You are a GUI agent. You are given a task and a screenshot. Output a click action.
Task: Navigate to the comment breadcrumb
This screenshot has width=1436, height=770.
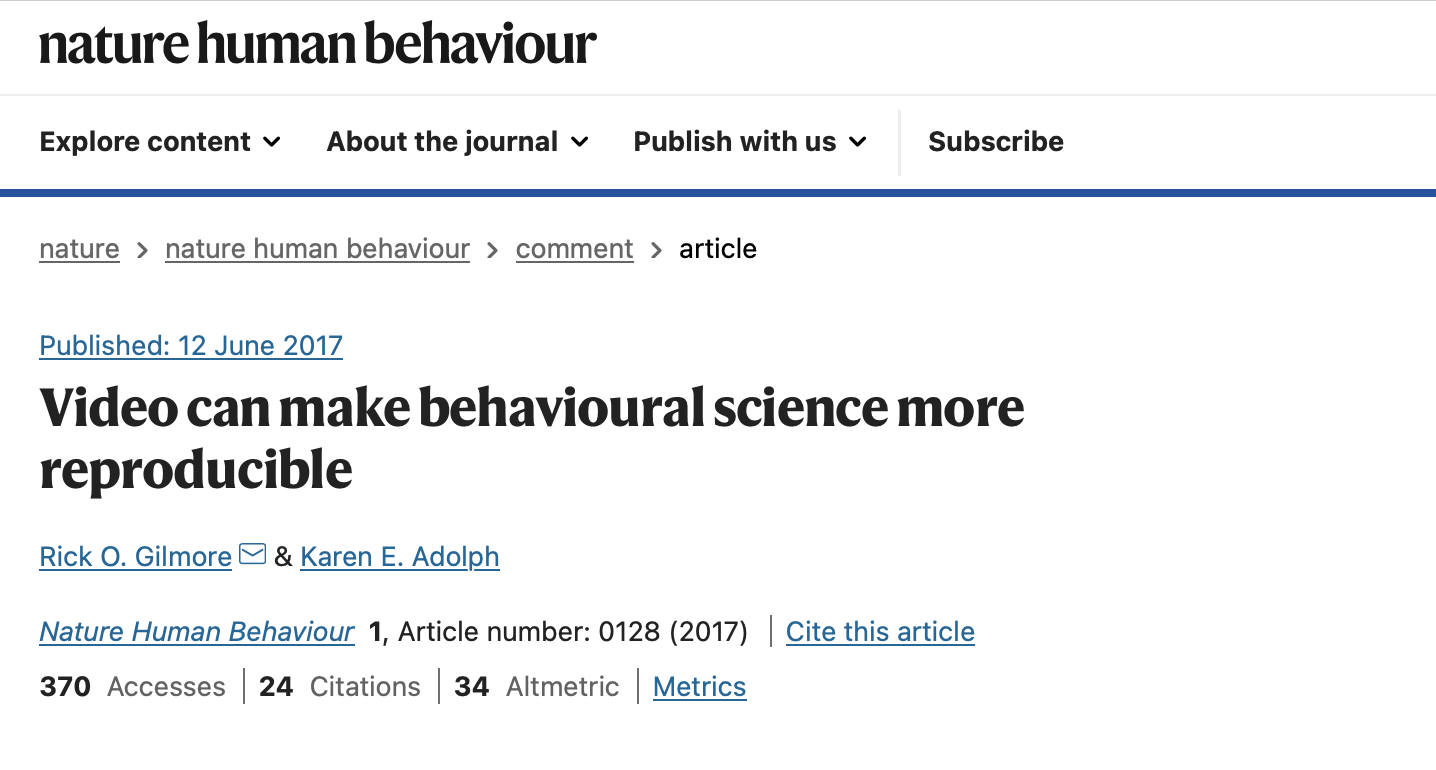tap(574, 249)
